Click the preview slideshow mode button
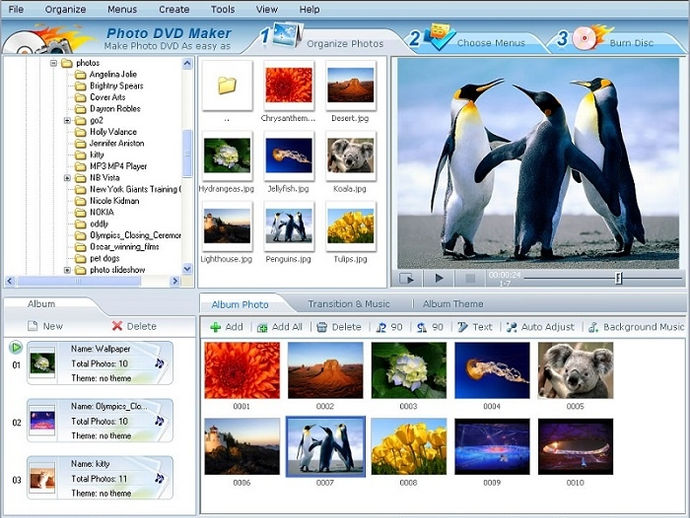The width and height of the screenshot is (690, 518). click(x=407, y=278)
